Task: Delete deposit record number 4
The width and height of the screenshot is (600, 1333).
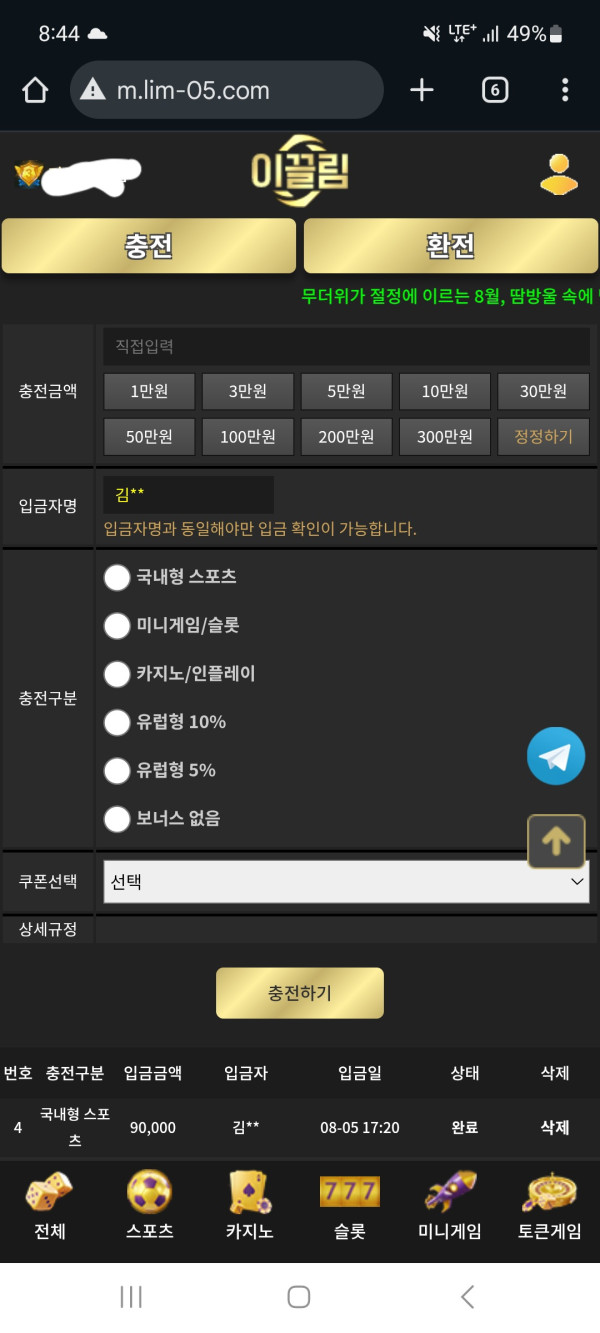Action: (x=554, y=1127)
